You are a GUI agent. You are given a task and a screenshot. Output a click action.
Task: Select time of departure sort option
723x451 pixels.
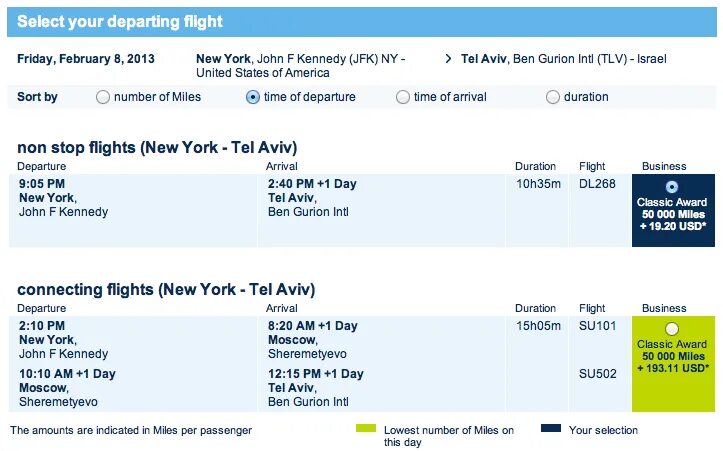253,97
